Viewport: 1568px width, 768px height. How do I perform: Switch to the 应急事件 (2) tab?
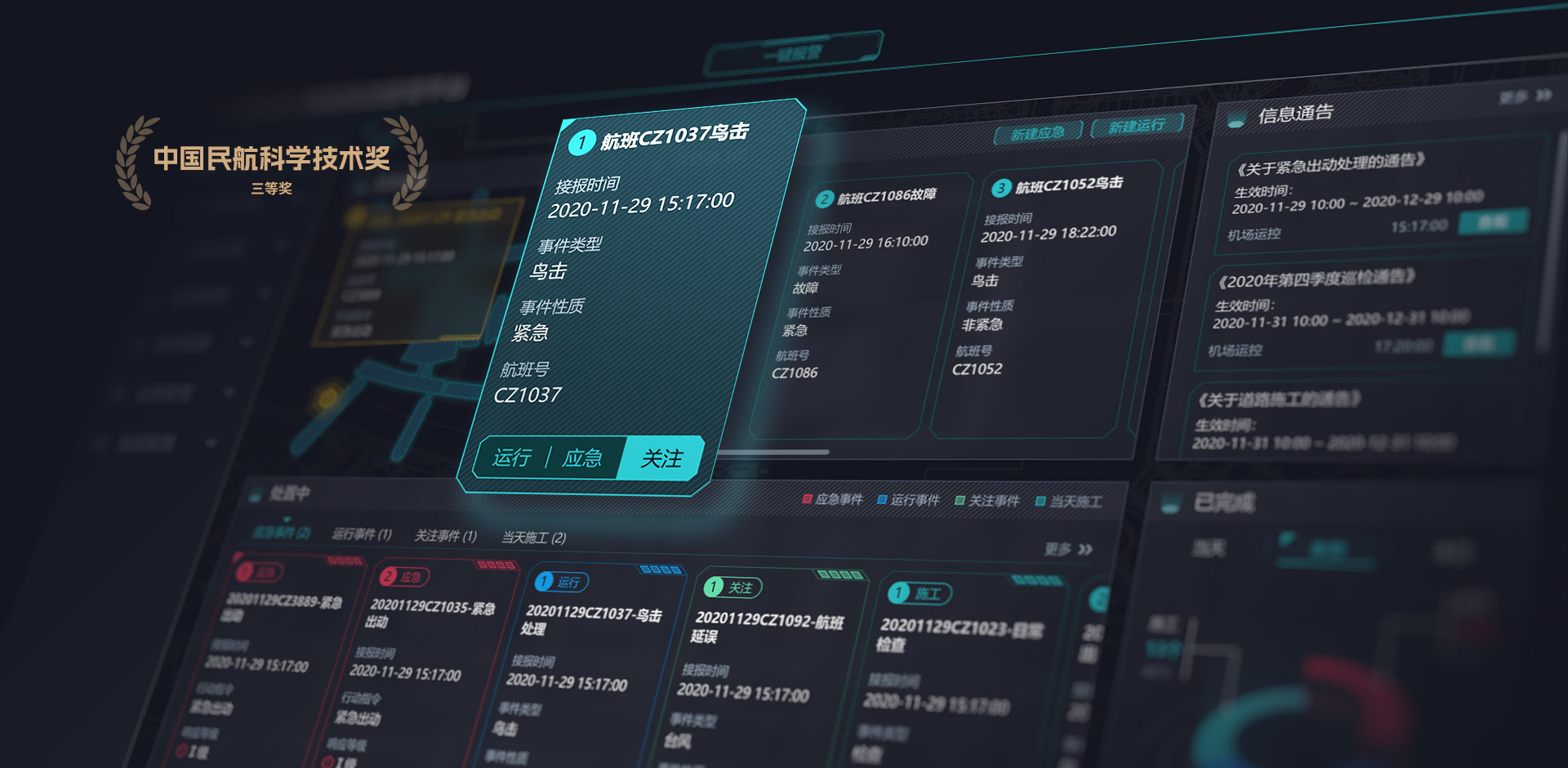pos(281,533)
